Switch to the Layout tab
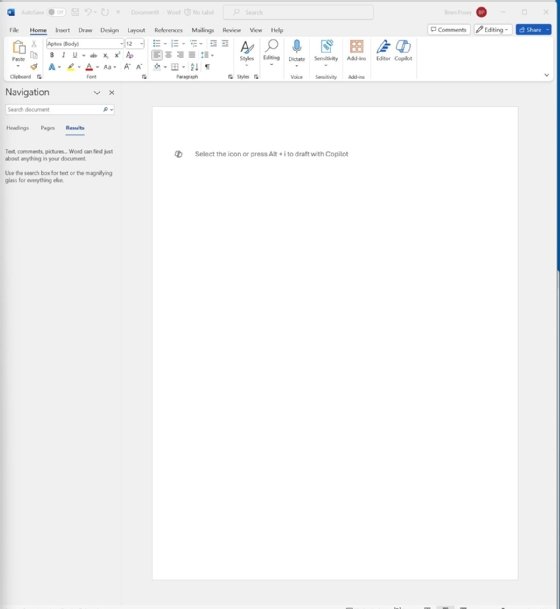This screenshot has height=609, width=560. pyautogui.click(x=136, y=30)
